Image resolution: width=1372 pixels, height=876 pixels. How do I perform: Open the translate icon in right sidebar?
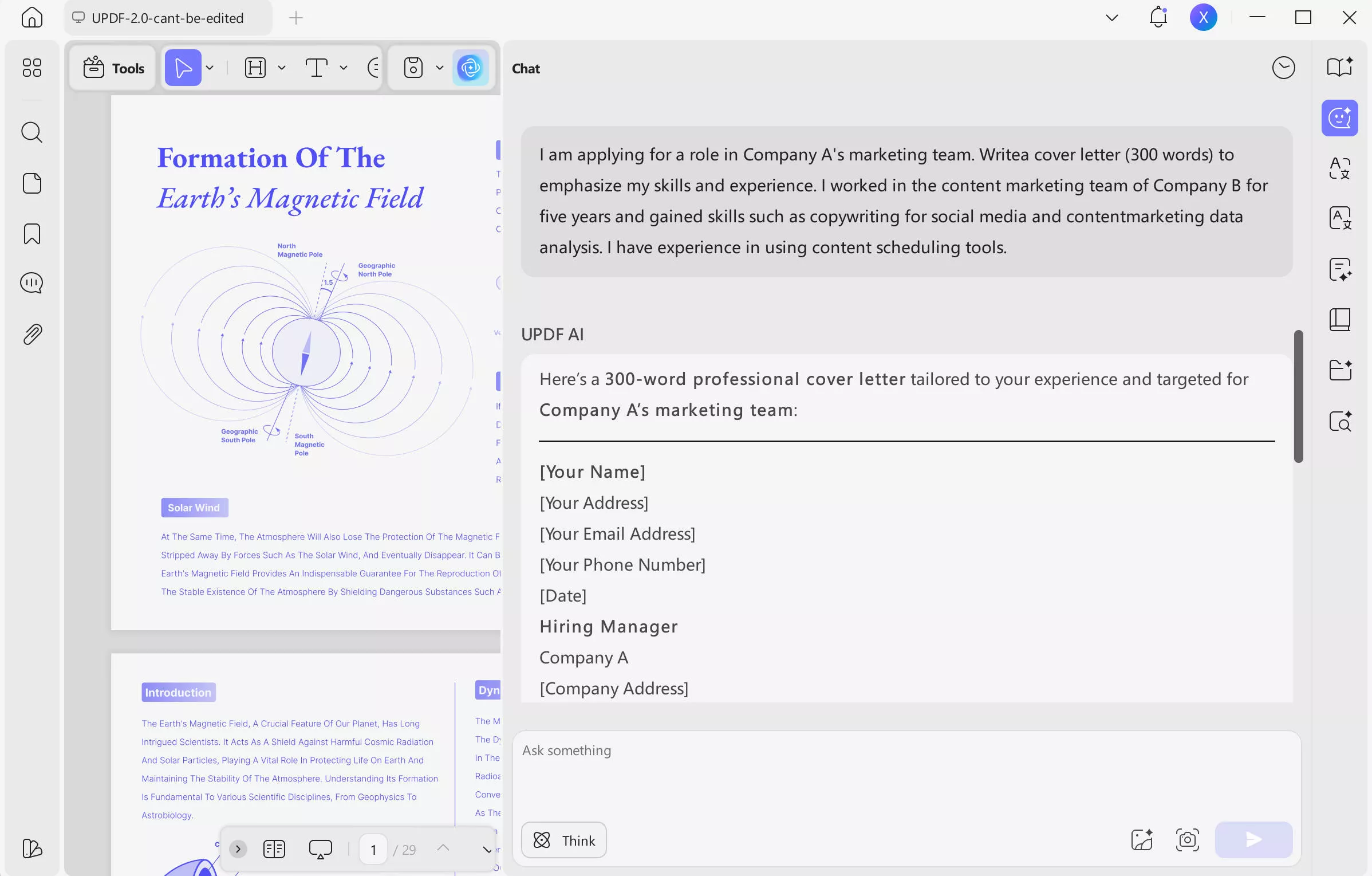click(x=1340, y=168)
